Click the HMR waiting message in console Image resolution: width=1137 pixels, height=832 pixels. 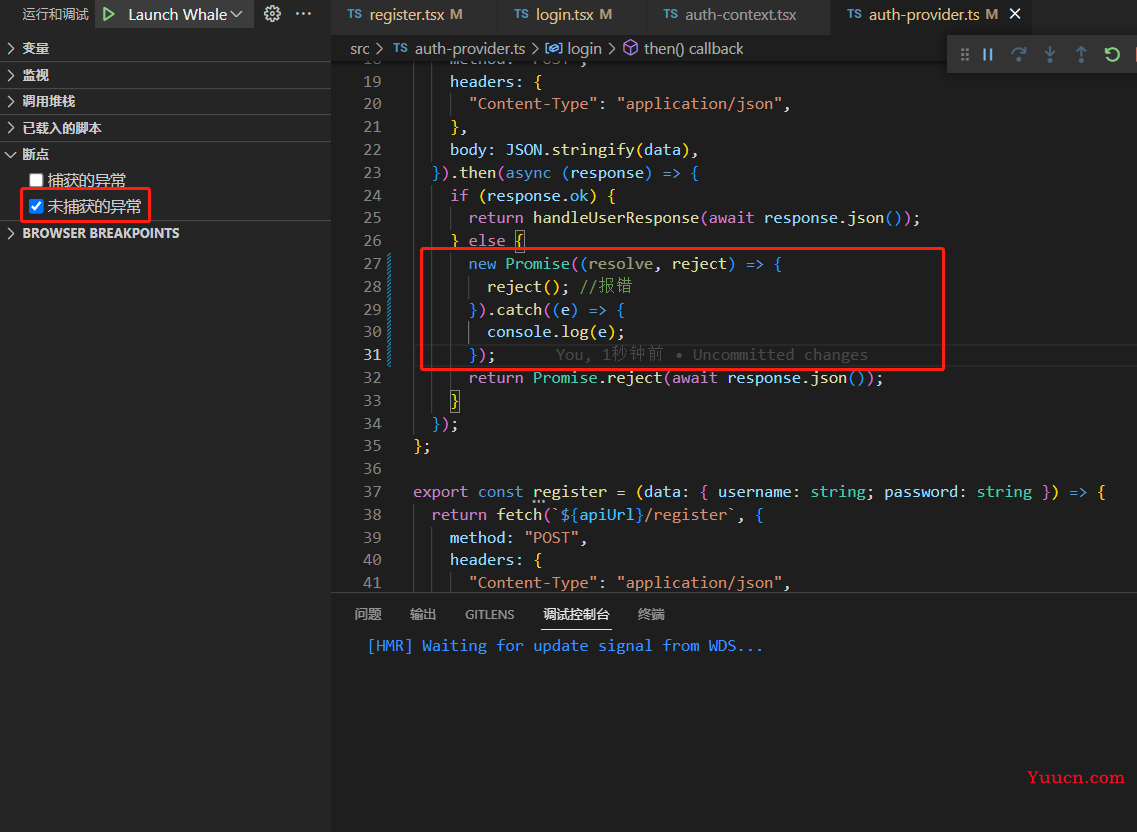(x=566, y=646)
